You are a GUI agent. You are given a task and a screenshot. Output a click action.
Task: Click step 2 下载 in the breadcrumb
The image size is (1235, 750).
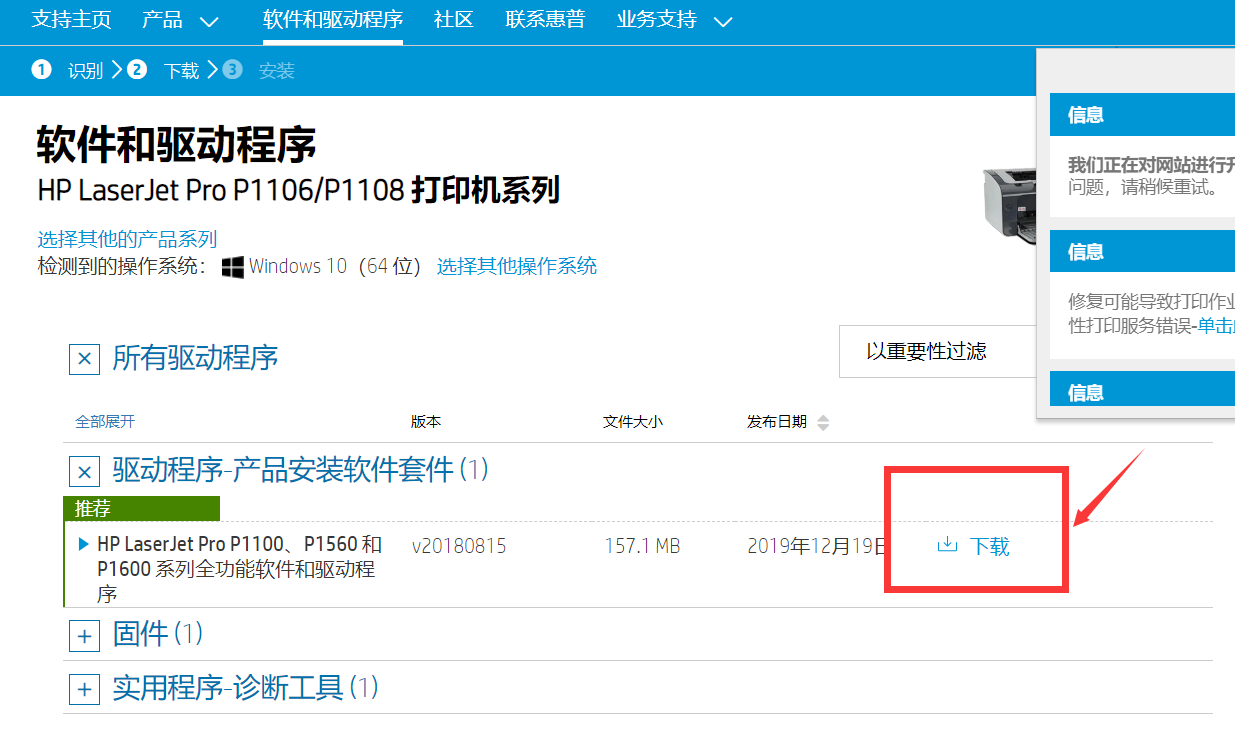coord(163,71)
